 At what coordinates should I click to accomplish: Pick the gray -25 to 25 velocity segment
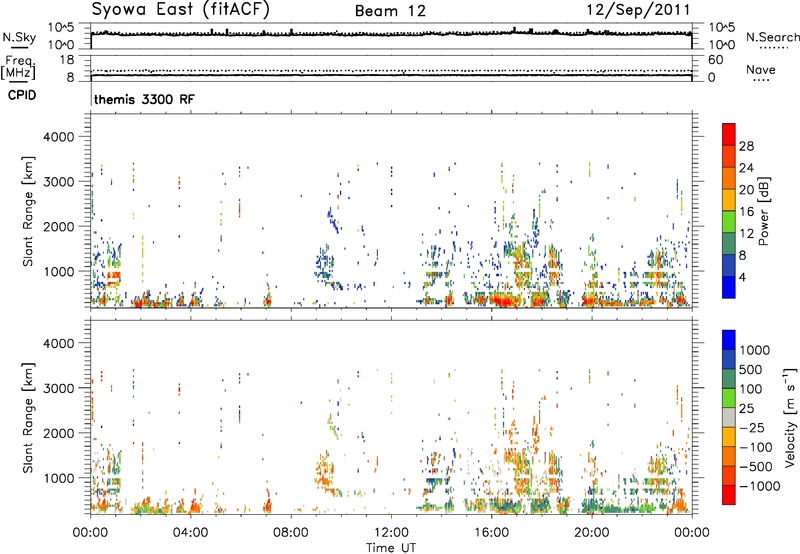(x=729, y=417)
